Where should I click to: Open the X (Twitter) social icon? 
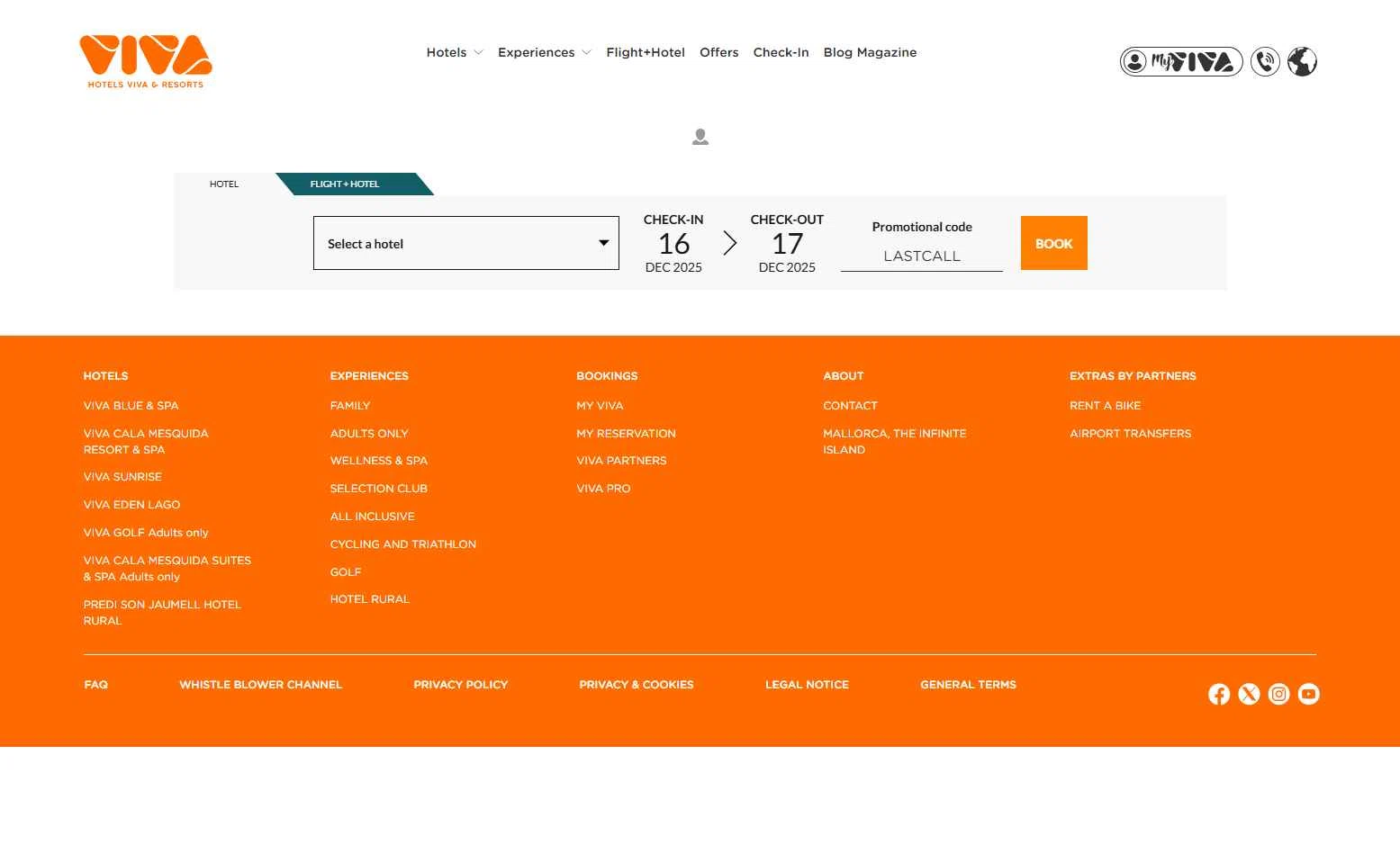point(1249,694)
